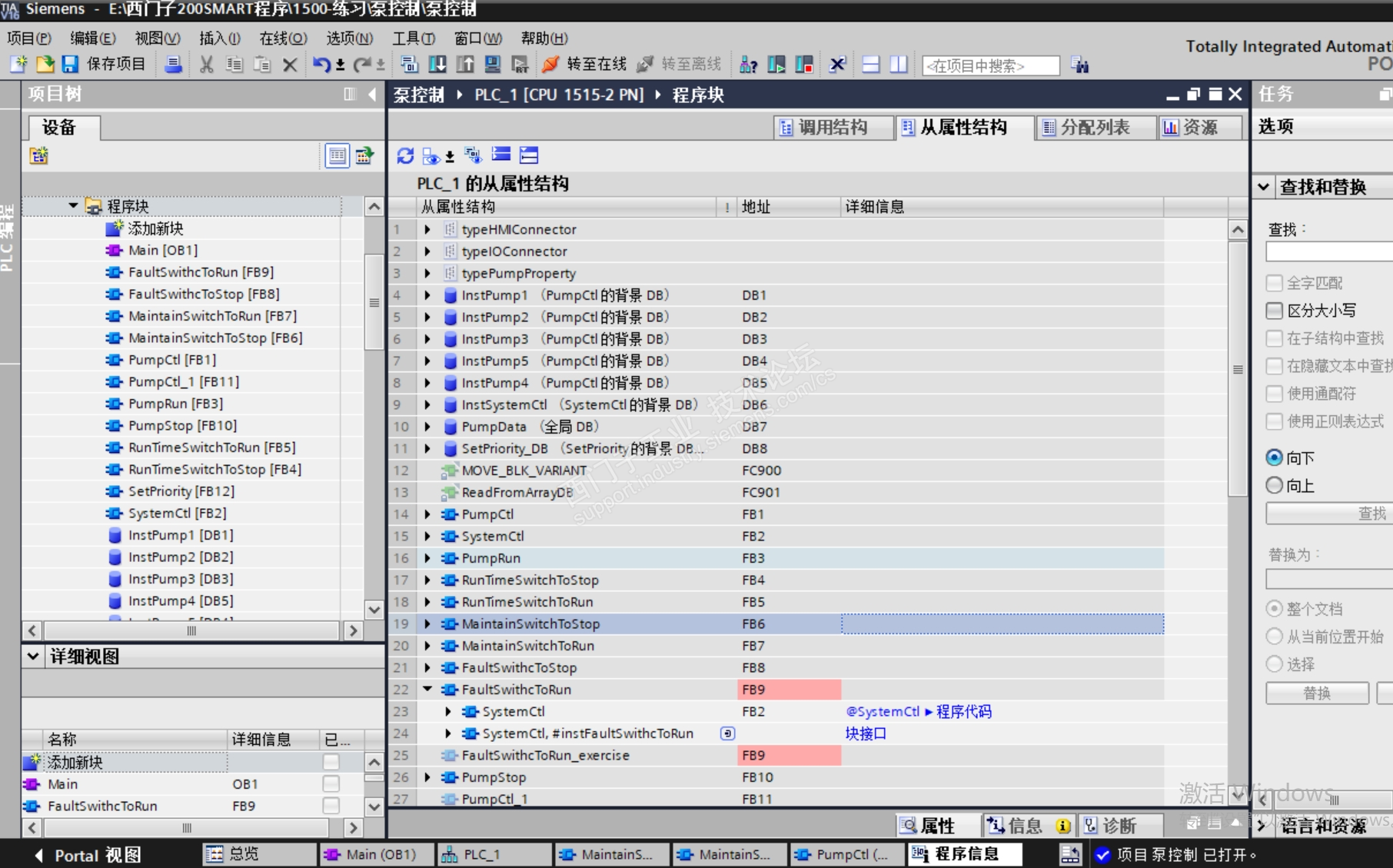The image size is (1393, 868).
Task: Click the new project icon in the toolbar
Action: point(18,65)
